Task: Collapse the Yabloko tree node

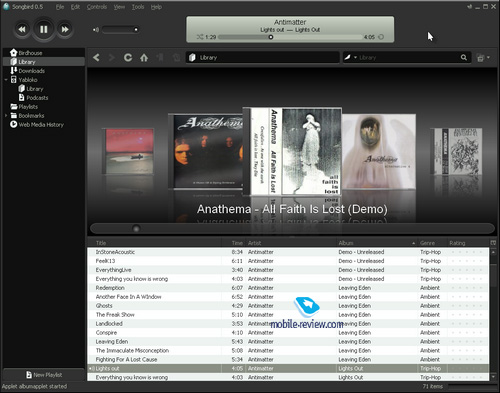Action: 6,80
